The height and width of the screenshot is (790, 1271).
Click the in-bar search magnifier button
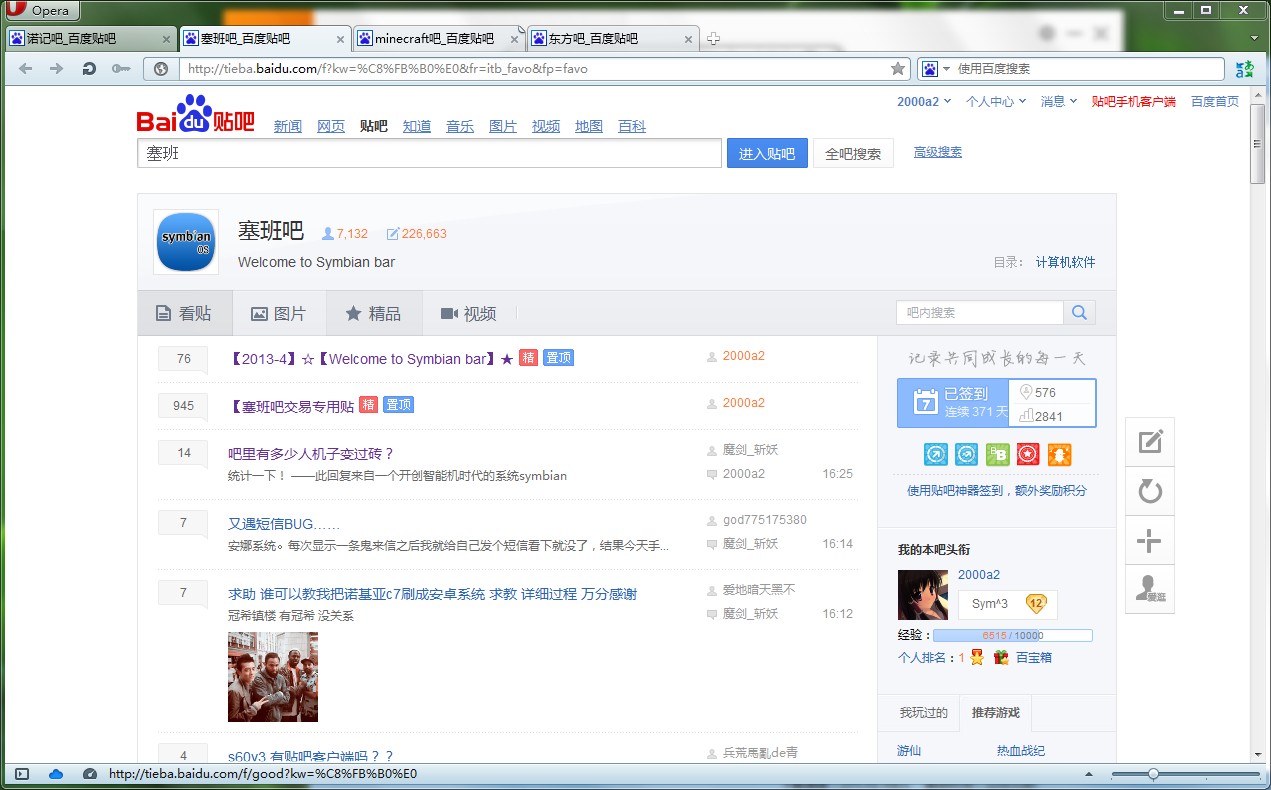[x=1079, y=313]
